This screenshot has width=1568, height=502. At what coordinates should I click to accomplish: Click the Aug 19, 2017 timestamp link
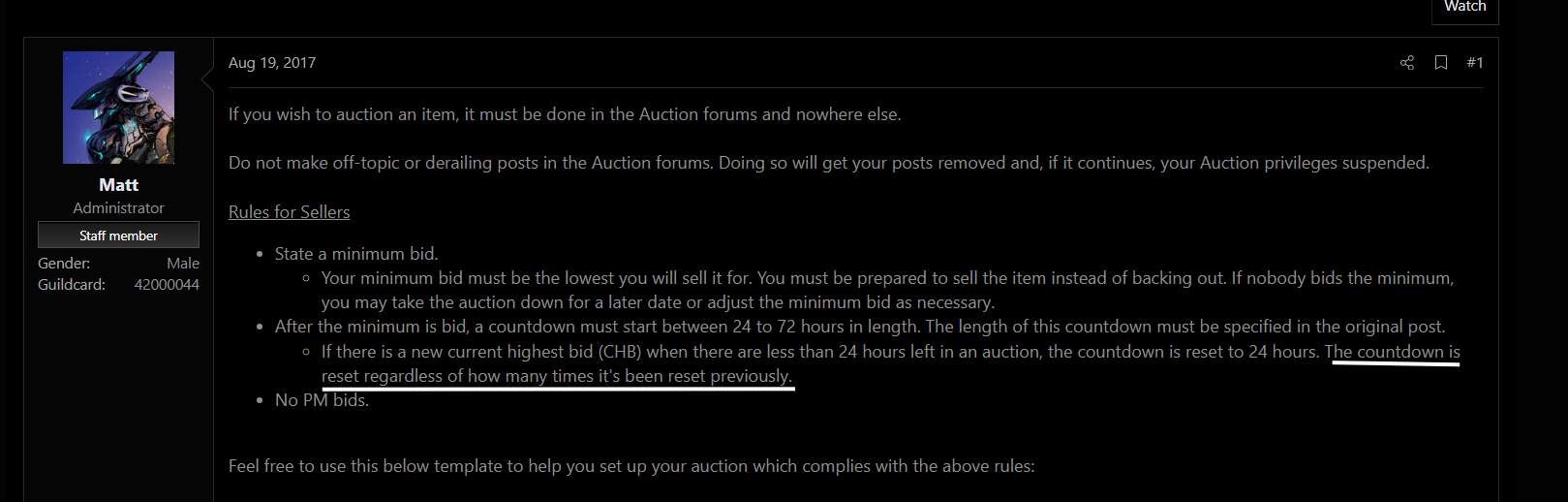(272, 63)
